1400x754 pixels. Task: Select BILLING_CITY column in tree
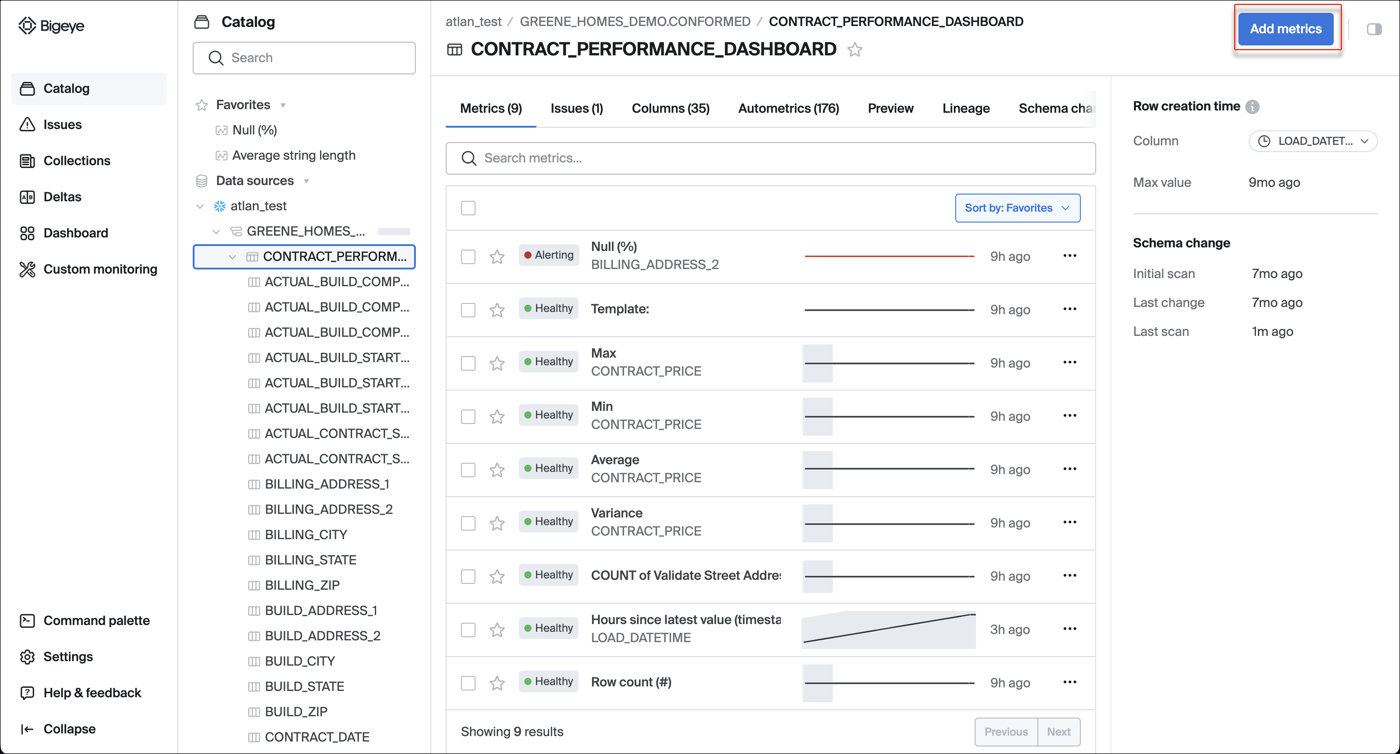(306, 535)
